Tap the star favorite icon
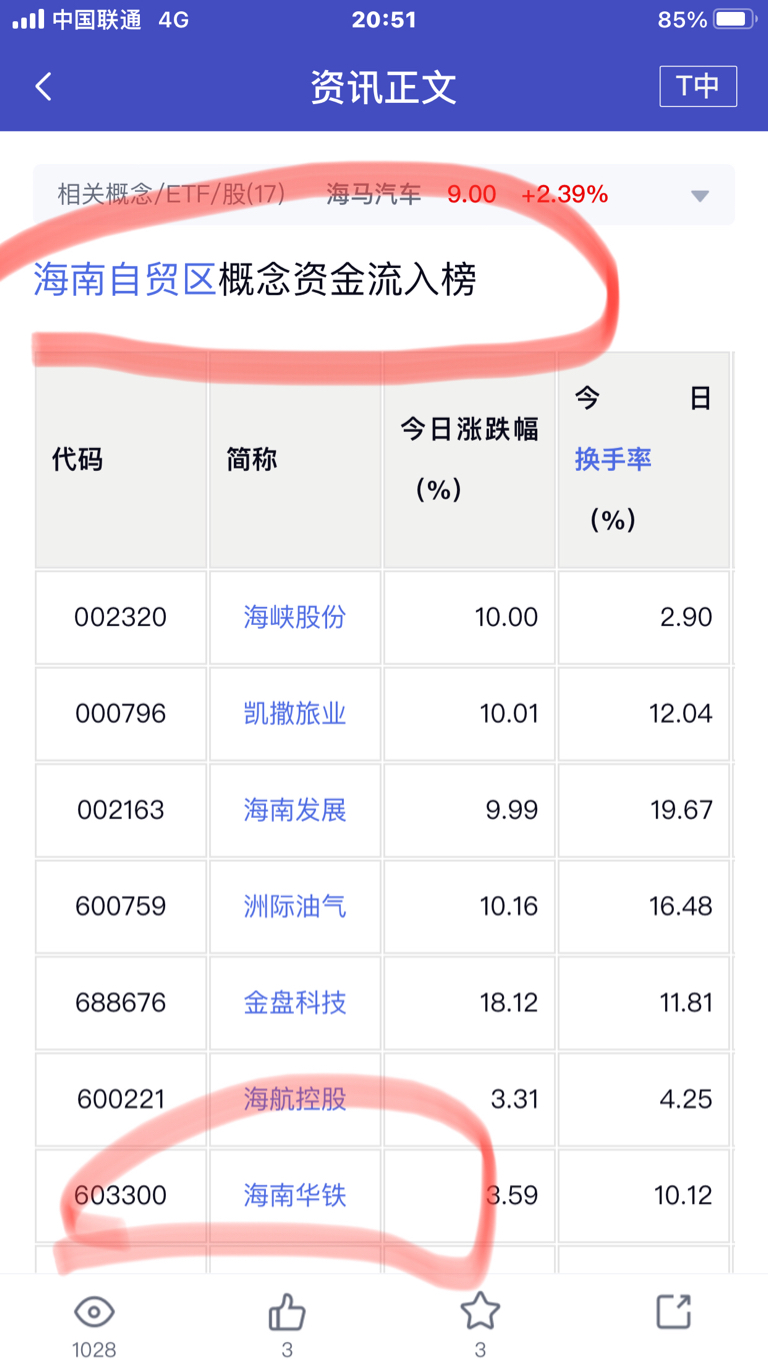 coord(480,1311)
